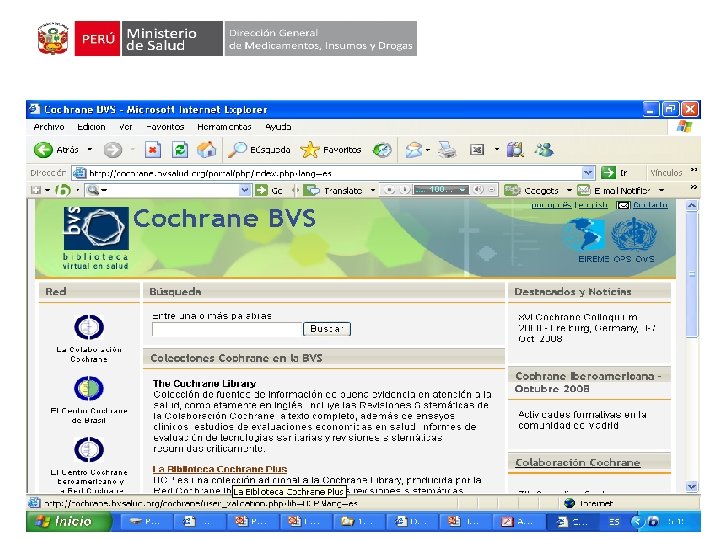Screen dimensions: 720x540
Task: Click the Contacto envelope icon
Action: (623, 205)
